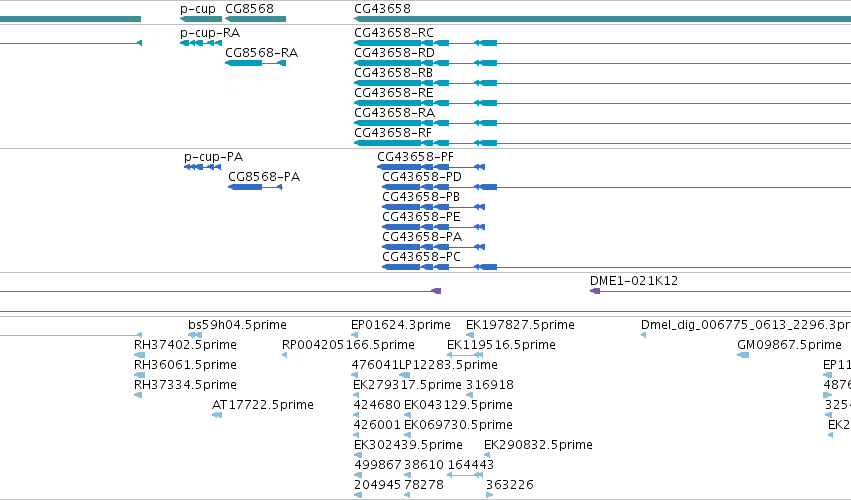The image size is (851, 500).
Task: Click the 164443 feature label
Action: (471, 465)
